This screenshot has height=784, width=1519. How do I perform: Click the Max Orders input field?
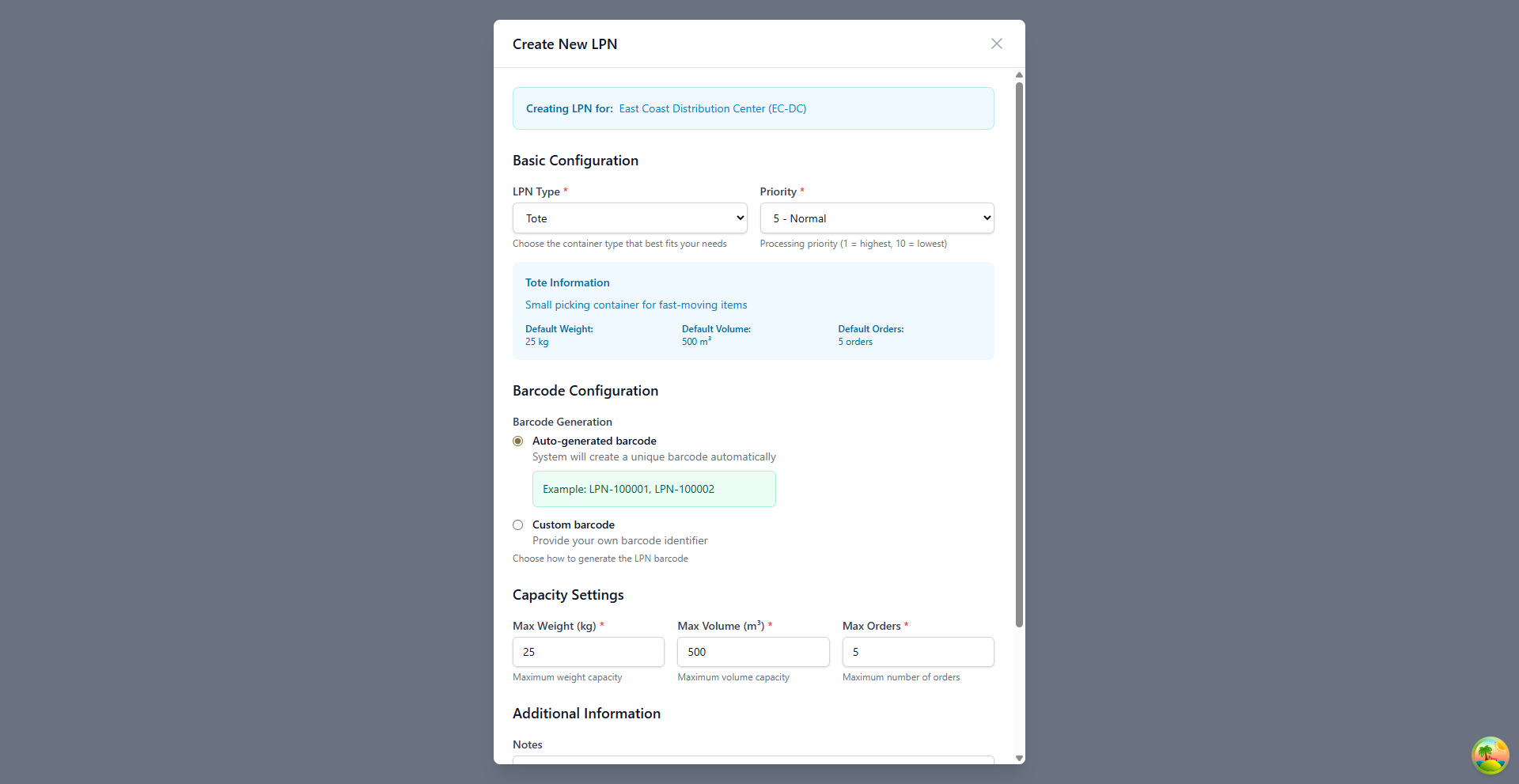(x=918, y=652)
